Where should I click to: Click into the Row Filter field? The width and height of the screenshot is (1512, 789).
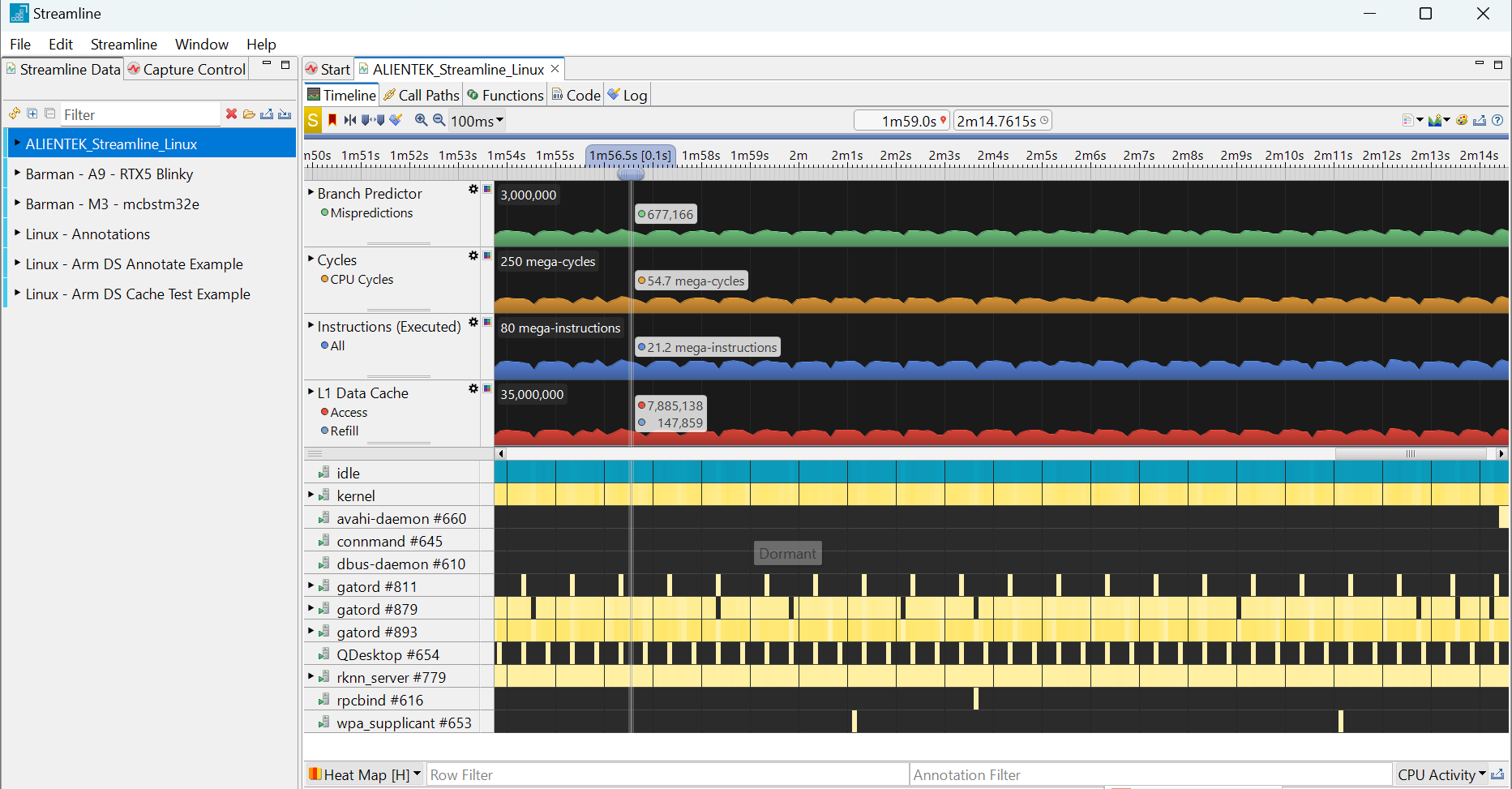[x=665, y=774]
